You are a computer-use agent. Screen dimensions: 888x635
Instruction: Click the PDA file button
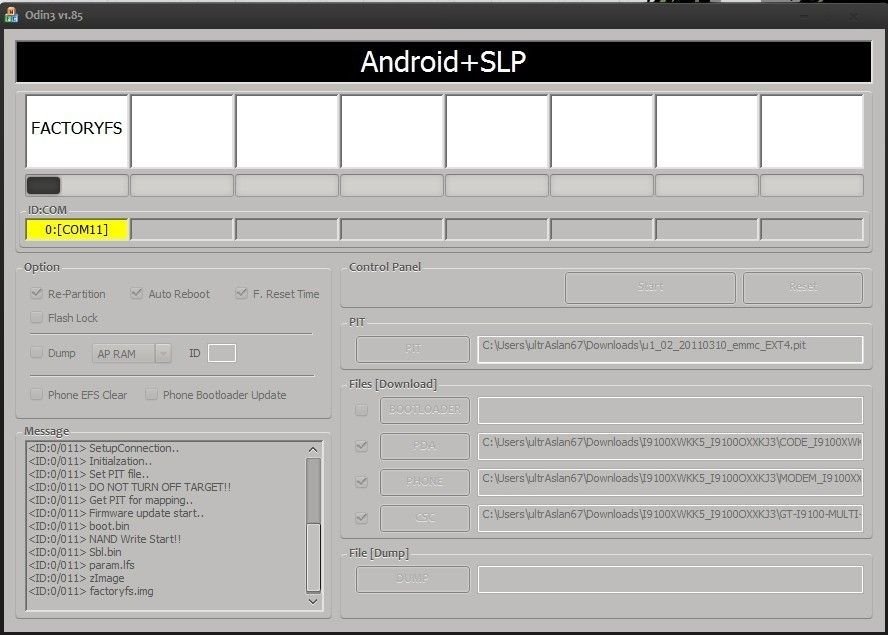[425, 446]
